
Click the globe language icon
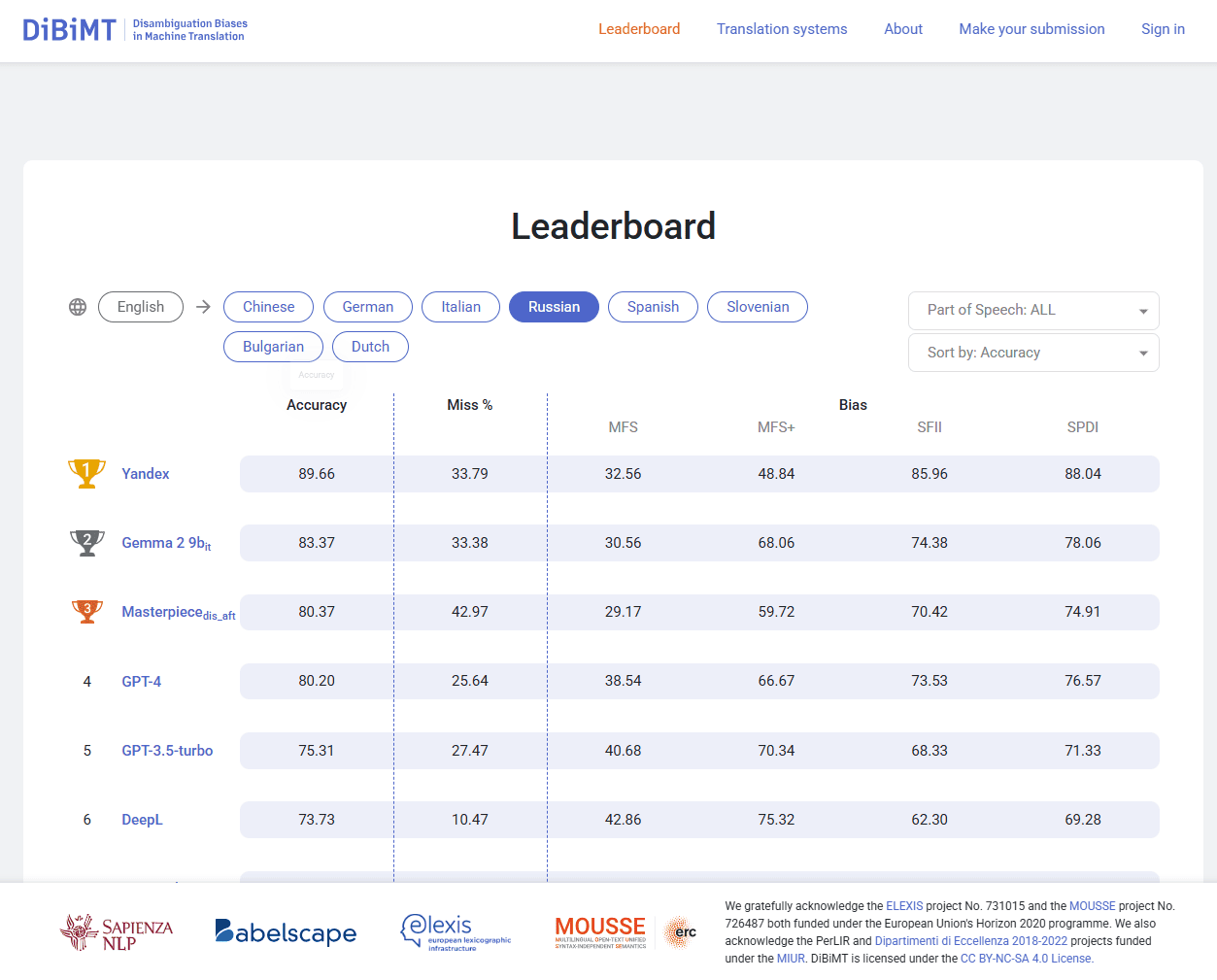(x=78, y=307)
